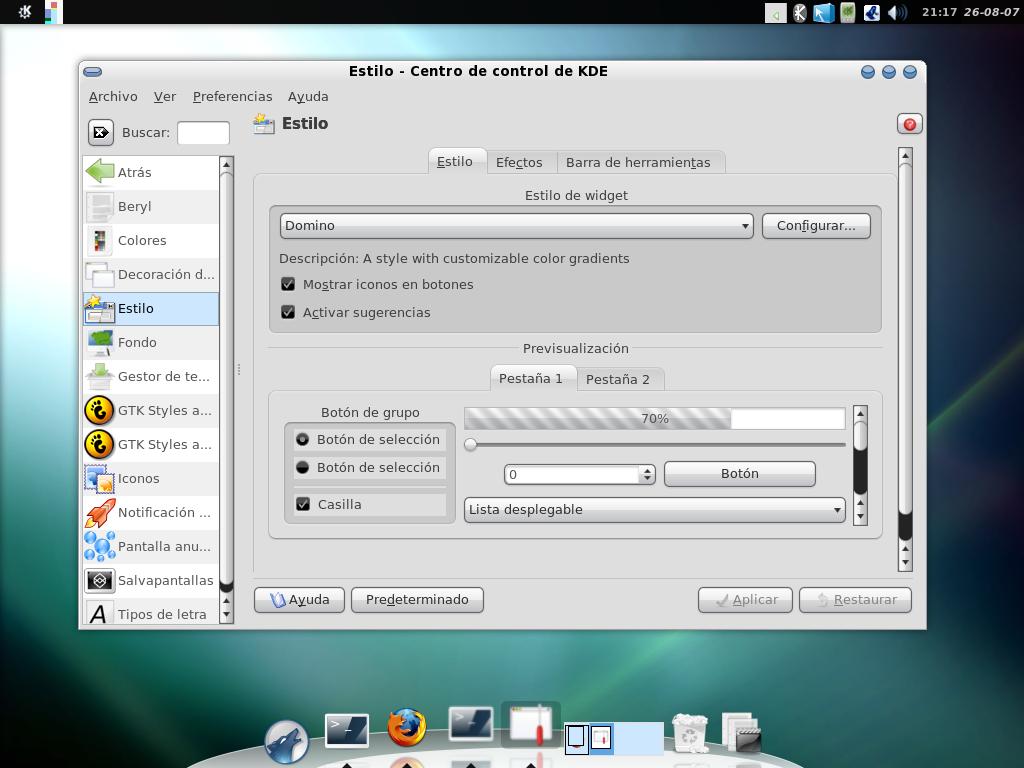Image resolution: width=1024 pixels, height=768 pixels.
Task: Launch Amarok from the wolf dock icon
Action: click(x=286, y=741)
